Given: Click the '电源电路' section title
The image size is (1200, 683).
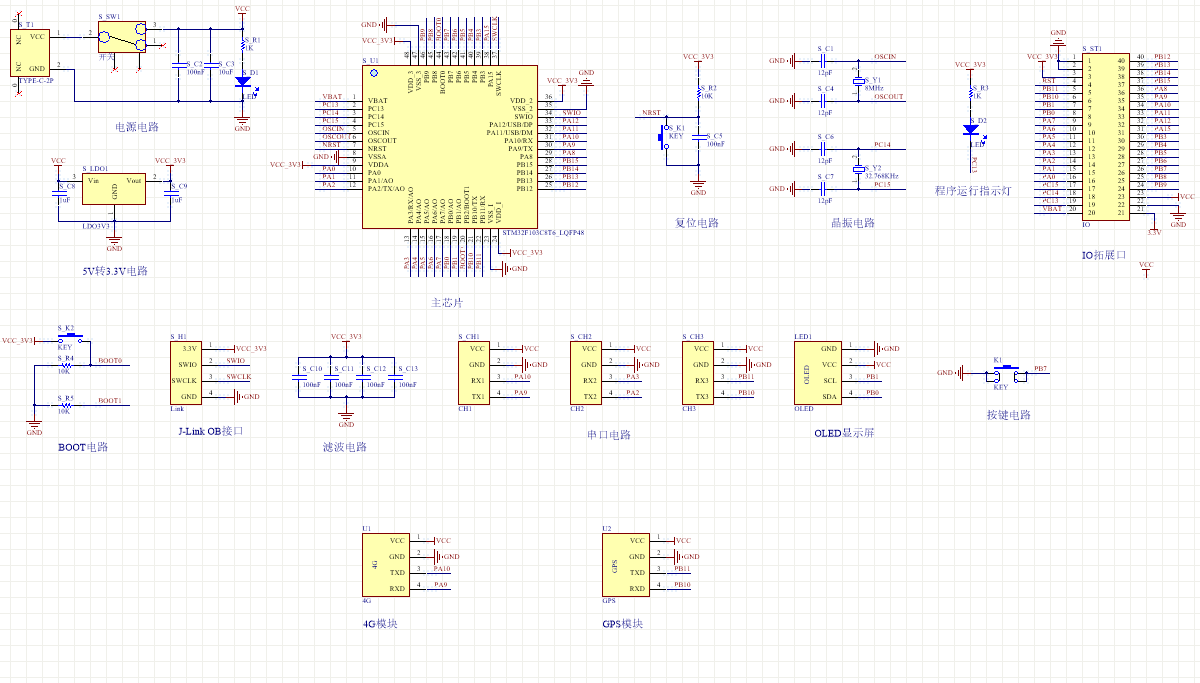Looking at the screenshot, I should pos(136,127).
